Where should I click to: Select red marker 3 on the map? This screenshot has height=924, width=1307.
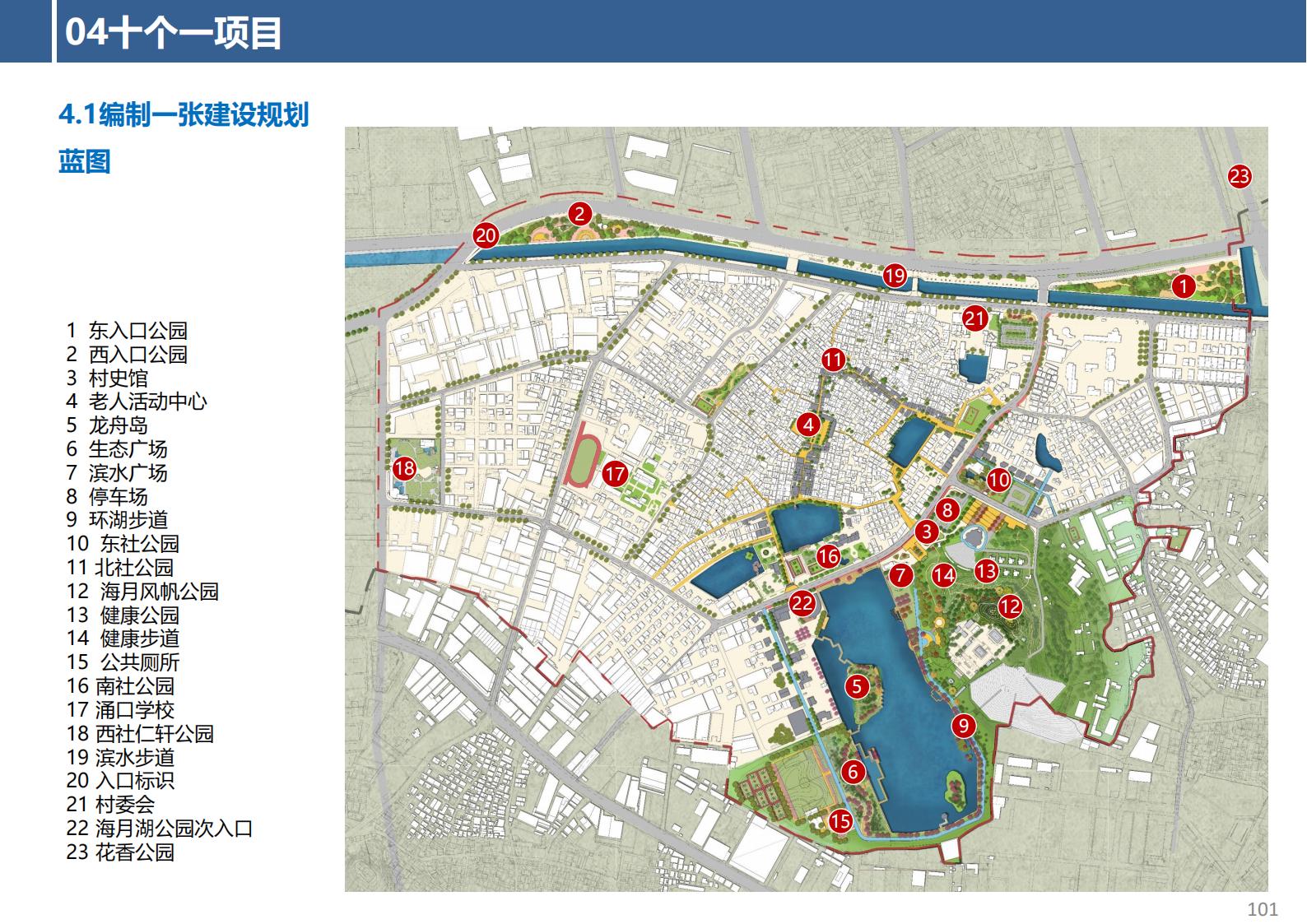pyautogui.click(x=927, y=532)
